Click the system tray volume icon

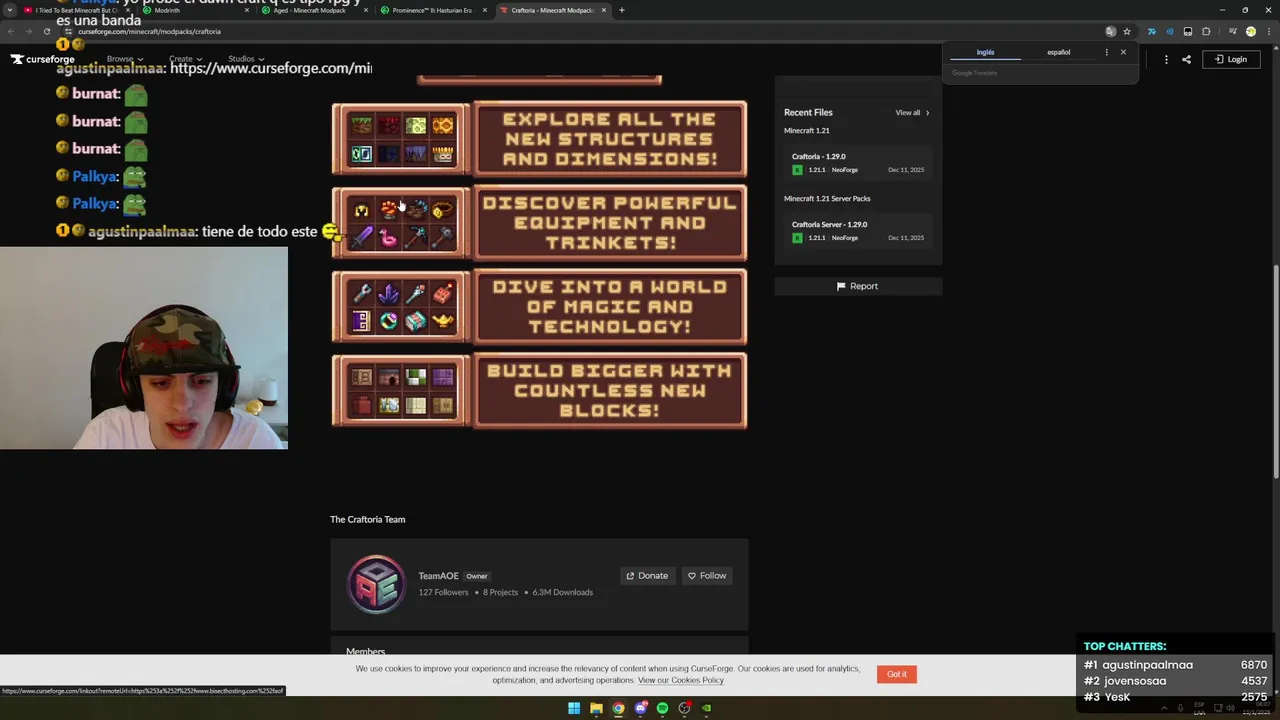point(1230,708)
